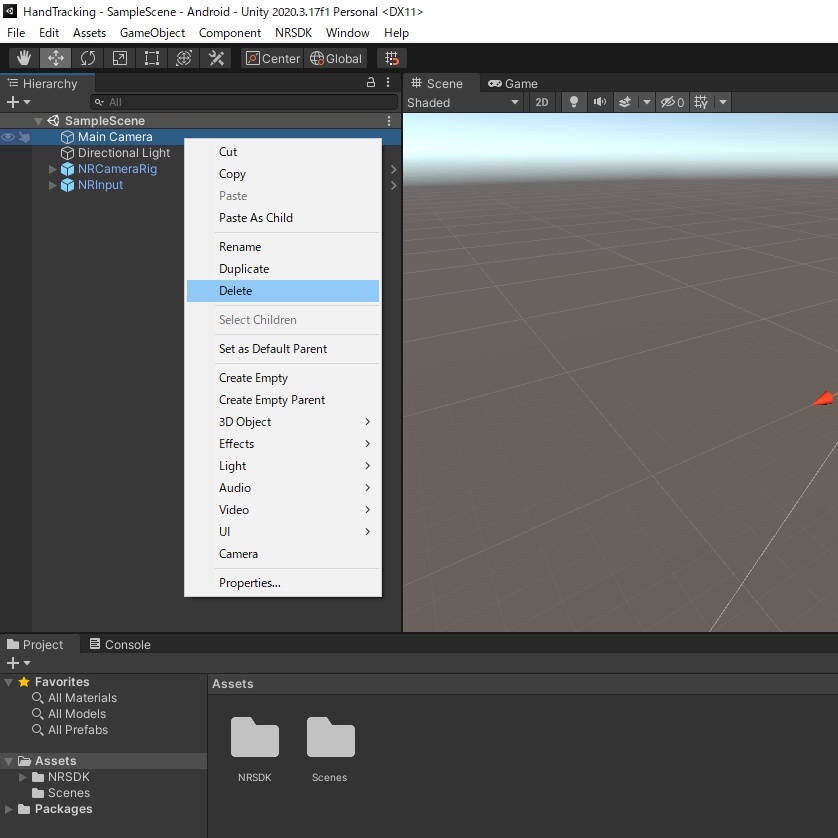Open NRCameraRig prefab via right chevron
The width and height of the screenshot is (838, 838).
[394, 169]
